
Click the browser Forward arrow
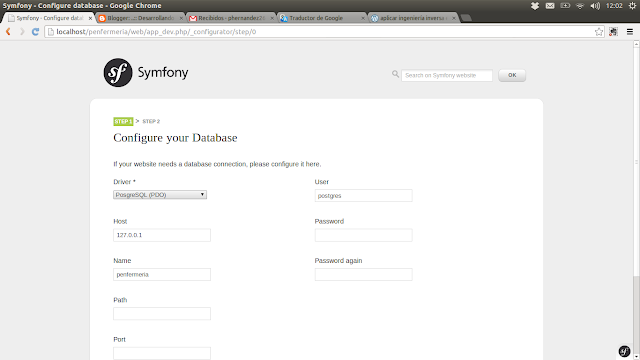pyautogui.click(x=22, y=31)
